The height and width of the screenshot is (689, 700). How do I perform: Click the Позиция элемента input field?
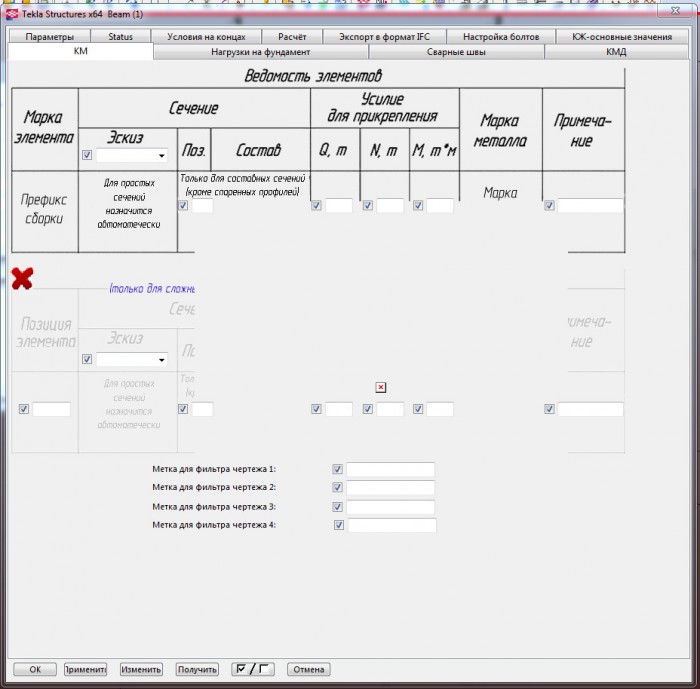(51, 409)
